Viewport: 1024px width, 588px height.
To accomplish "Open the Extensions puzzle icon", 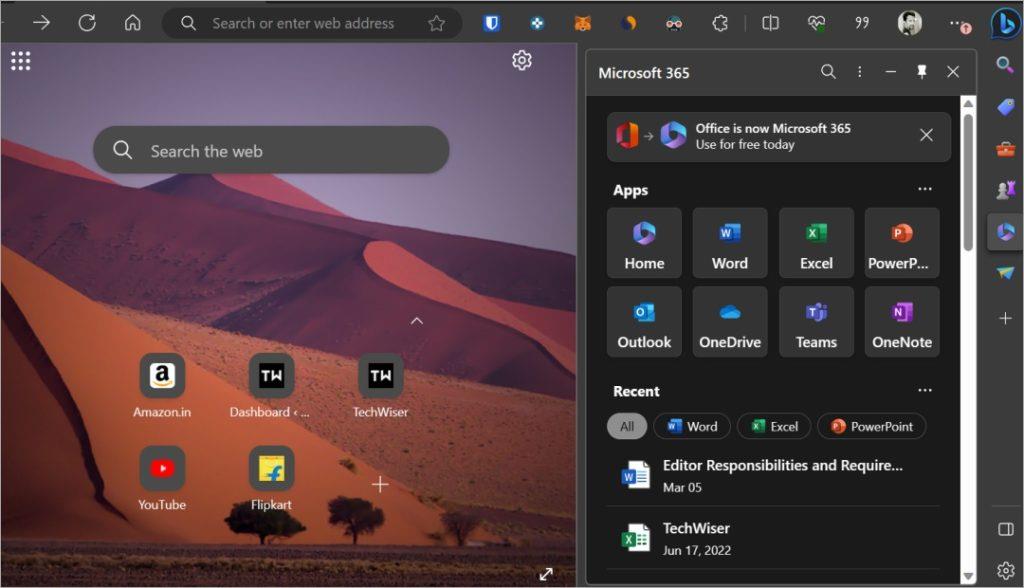I will click(720, 24).
